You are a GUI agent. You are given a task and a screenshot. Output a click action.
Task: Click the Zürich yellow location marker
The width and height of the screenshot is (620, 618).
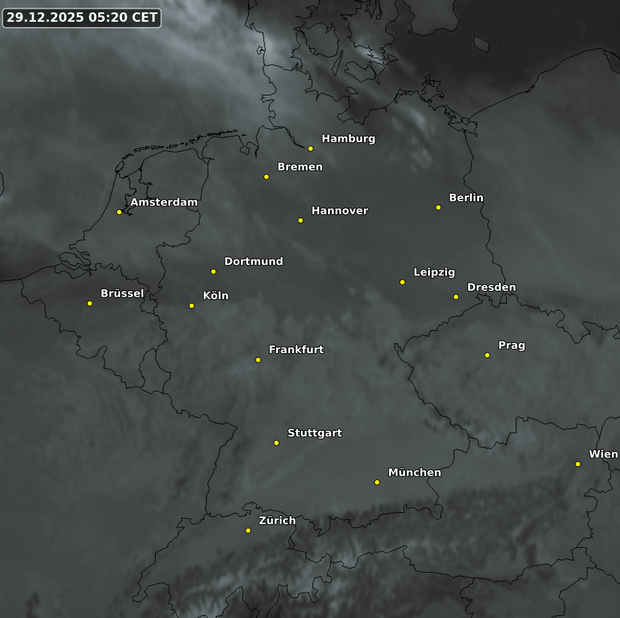(x=248, y=531)
